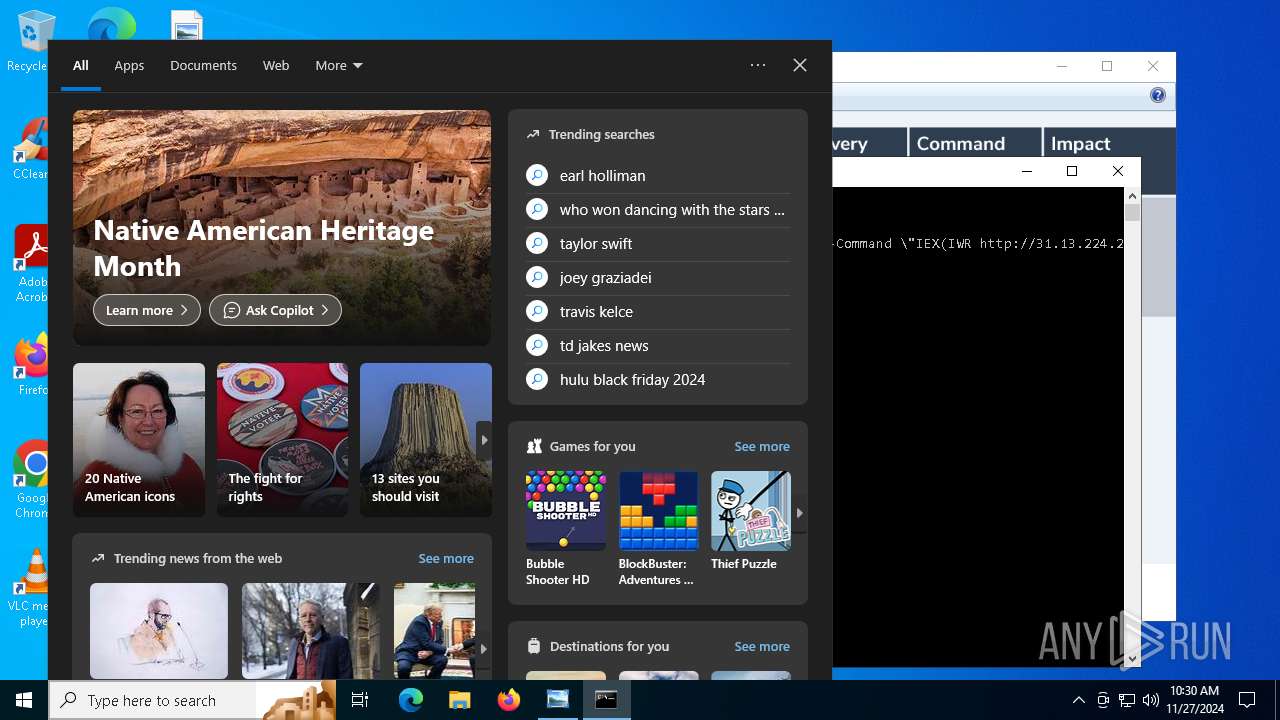The height and width of the screenshot is (720, 1280).
Task: Switch to the command prompt taskbar app
Action: (x=607, y=700)
